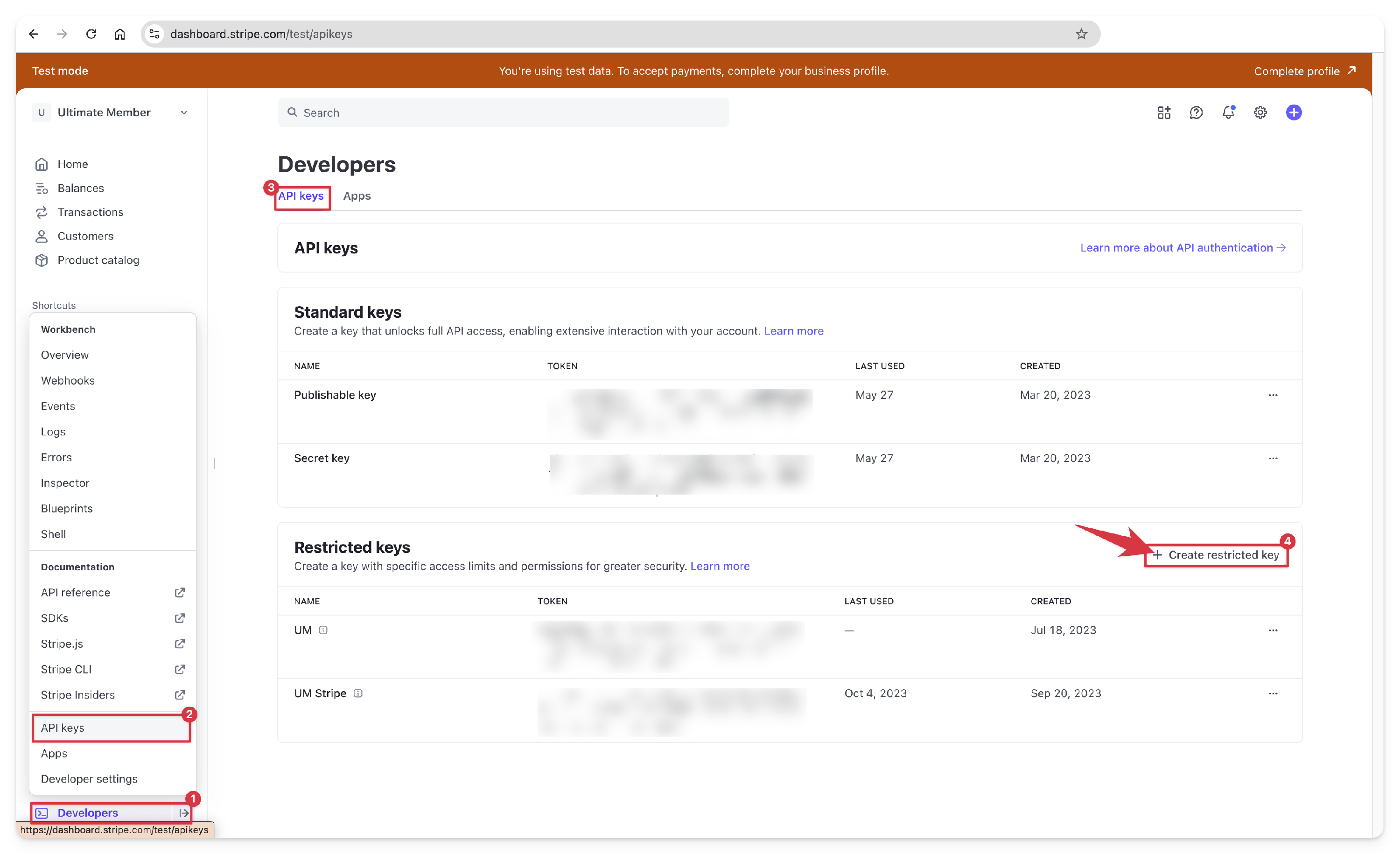
Task: Go back using the browser back arrow
Action: (x=34, y=34)
